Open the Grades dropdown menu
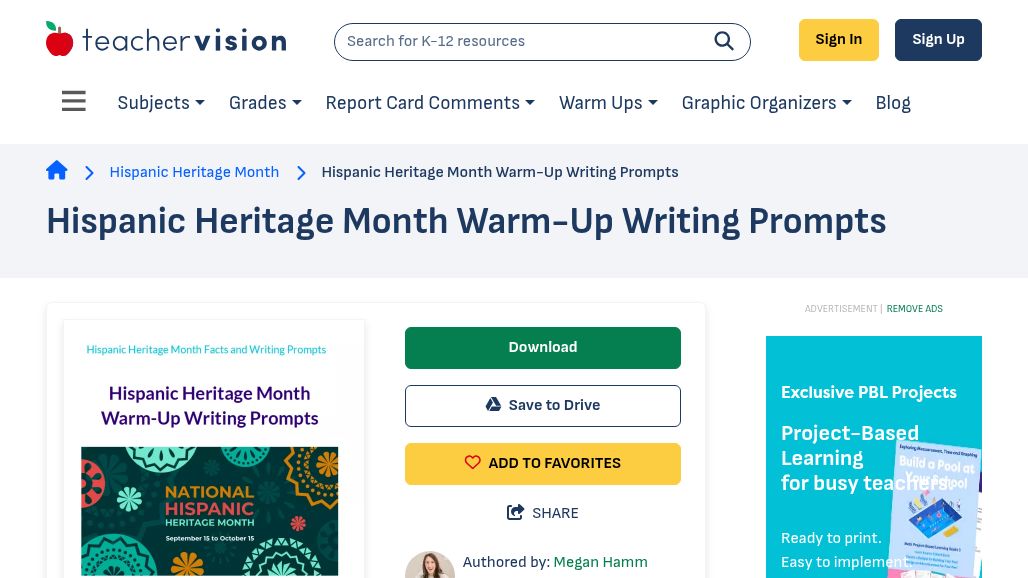 coord(265,103)
